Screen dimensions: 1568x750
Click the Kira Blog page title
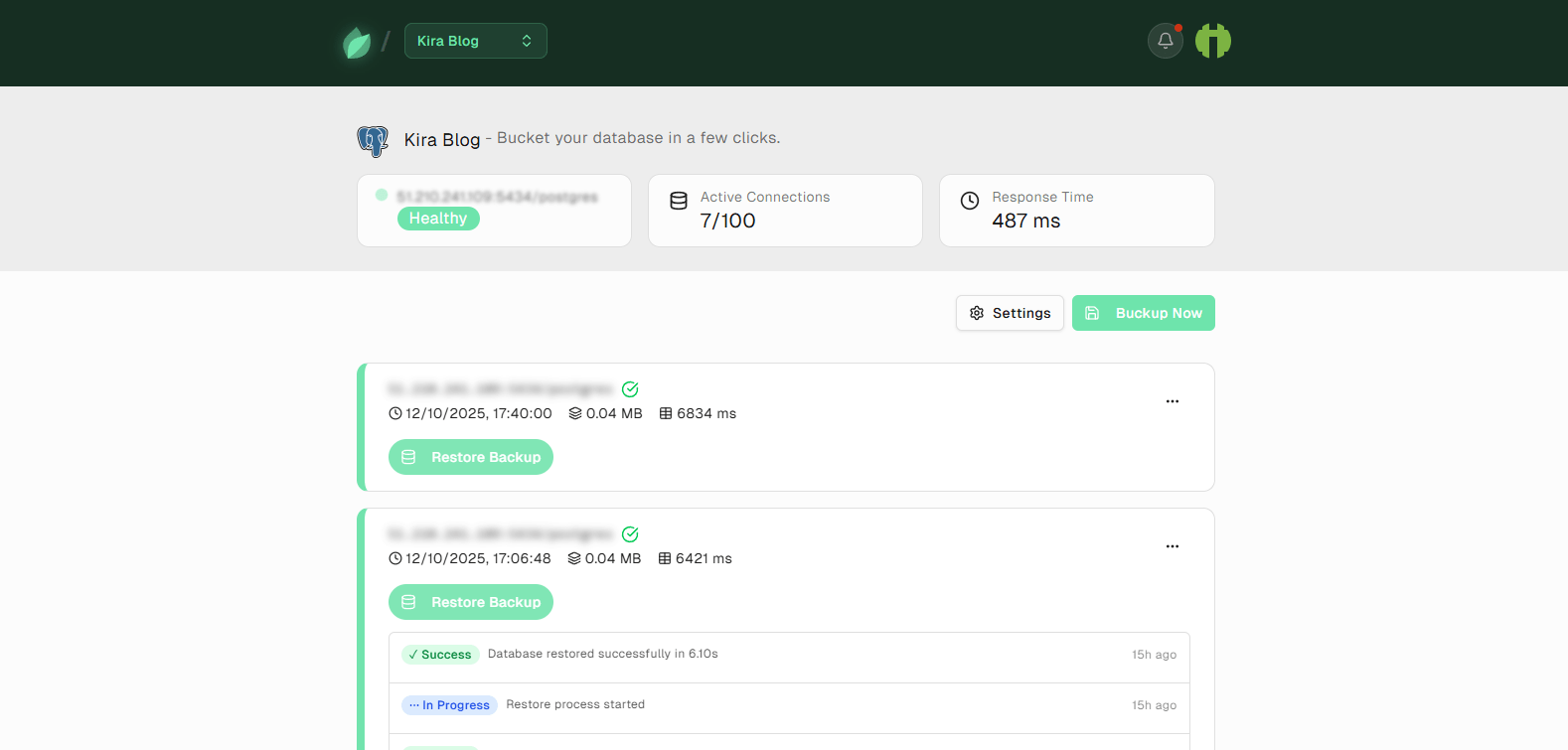[x=442, y=140]
